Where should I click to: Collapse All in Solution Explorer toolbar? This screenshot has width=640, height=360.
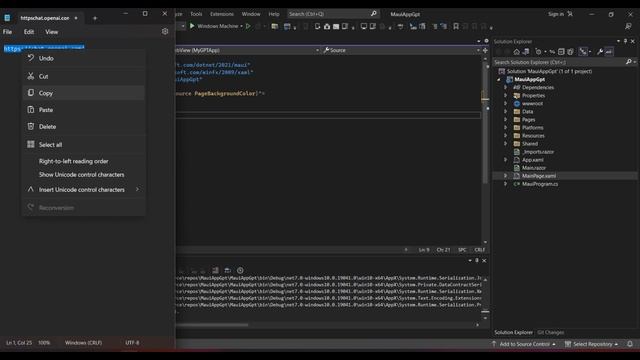pyautogui.click(x=561, y=52)
